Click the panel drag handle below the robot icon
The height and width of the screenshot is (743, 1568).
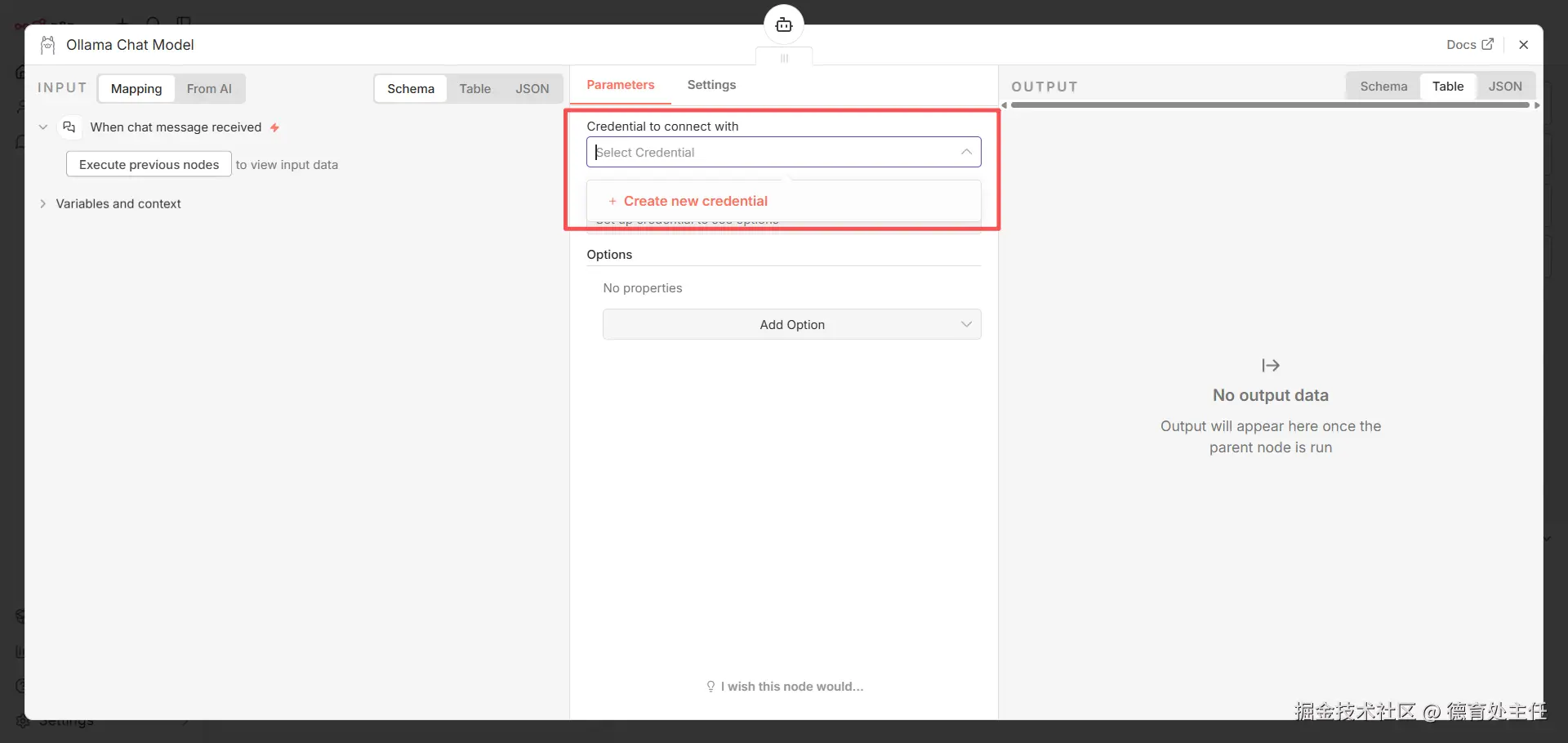tap(784, 58)
